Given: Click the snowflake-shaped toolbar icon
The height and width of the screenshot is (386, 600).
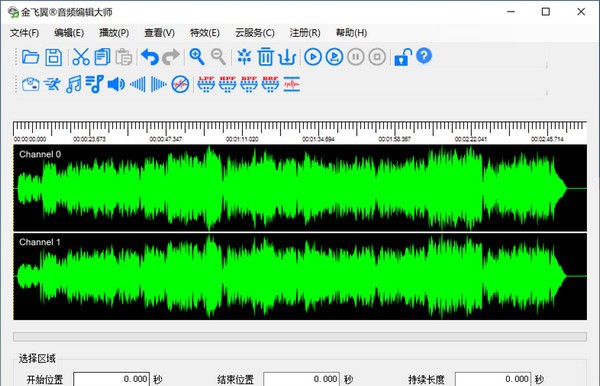Looking at the screenshot, I should pyautogui.click(x=244, y=57).
